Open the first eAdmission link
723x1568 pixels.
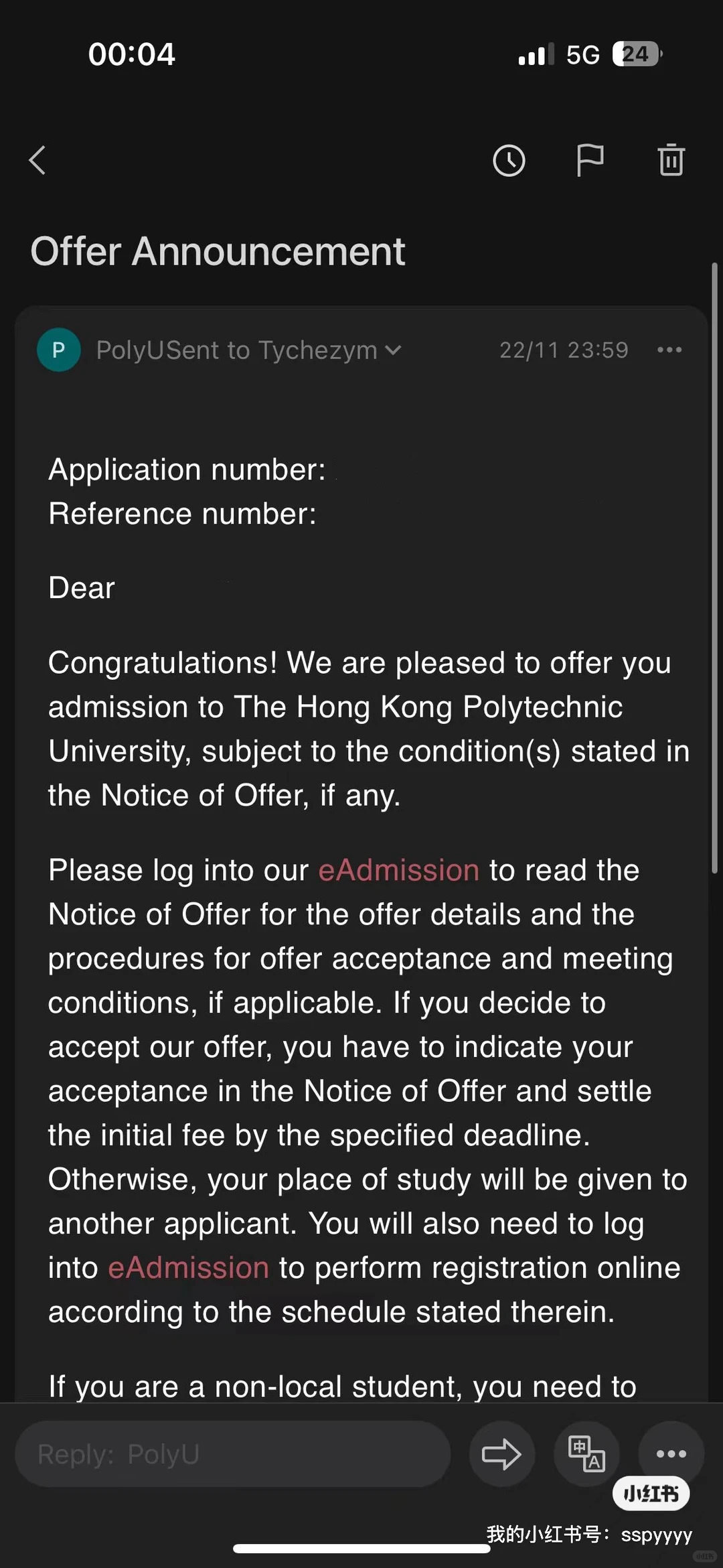[399, 870]
